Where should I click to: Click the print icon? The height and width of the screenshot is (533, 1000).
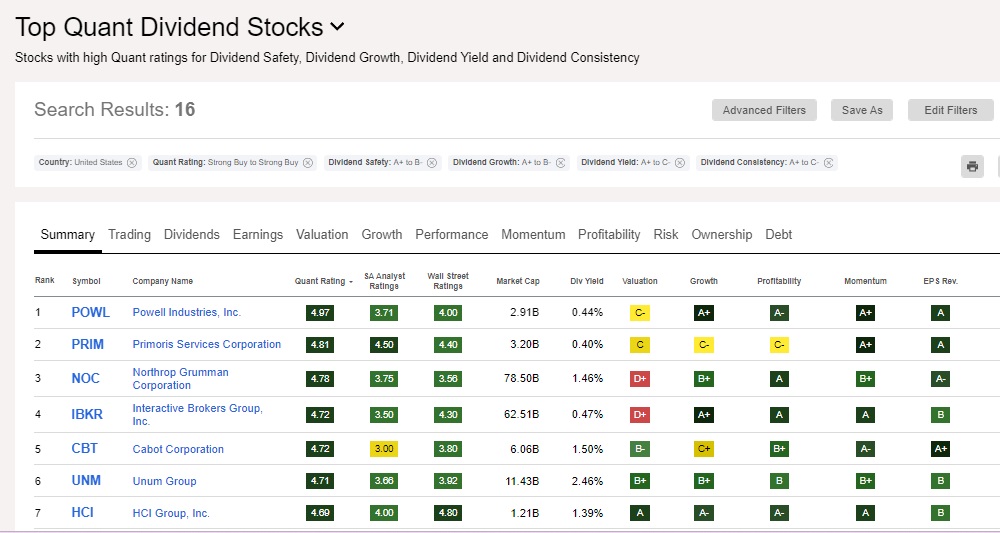[x=972, y=166]
